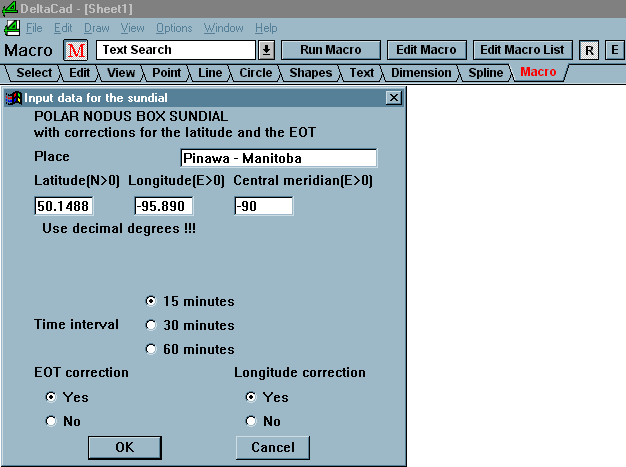Set EOT correction to No
Image resolution: width=626 pixels, height=467 pixels.
(51, 421)
